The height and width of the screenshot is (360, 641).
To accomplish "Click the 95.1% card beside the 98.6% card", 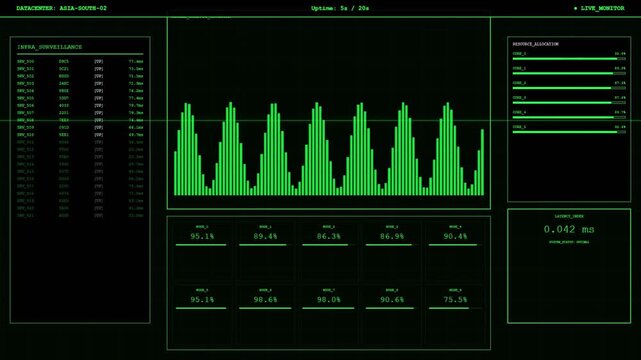I will (x=202, y=315).
